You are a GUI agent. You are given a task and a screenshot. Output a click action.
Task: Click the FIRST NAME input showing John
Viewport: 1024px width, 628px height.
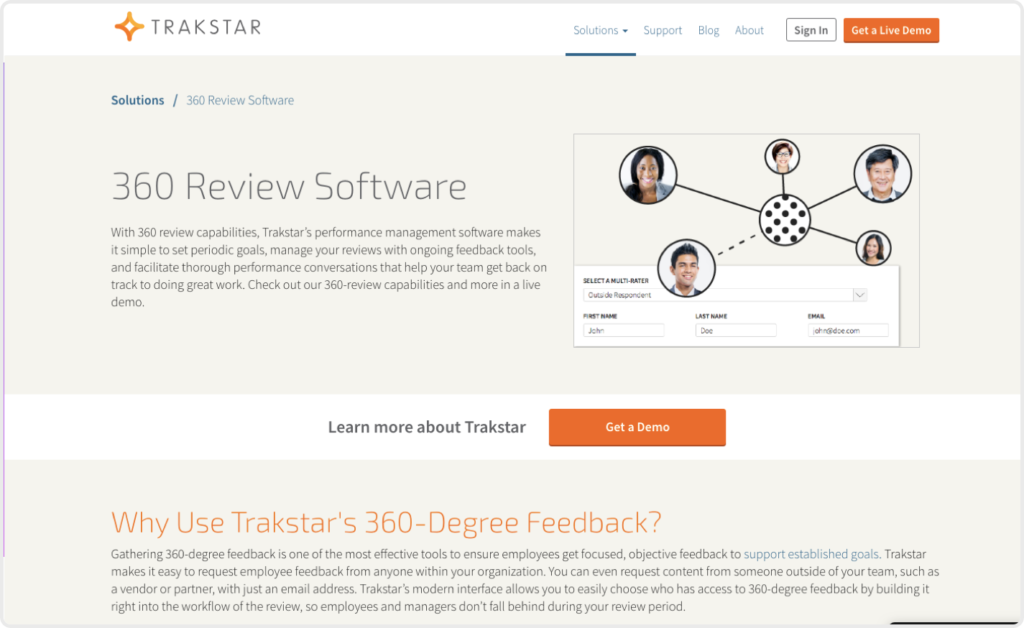click(623, 329)
